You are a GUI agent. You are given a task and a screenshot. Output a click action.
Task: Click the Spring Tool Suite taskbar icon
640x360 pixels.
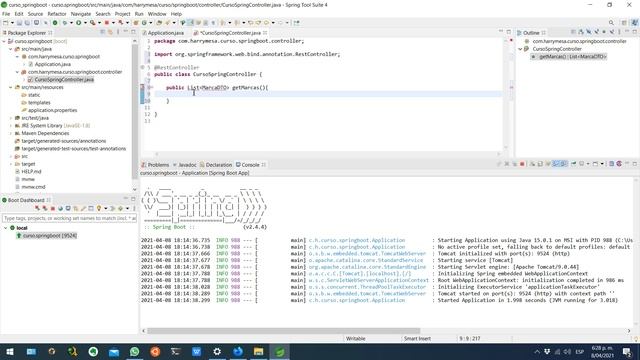(279, 351)
